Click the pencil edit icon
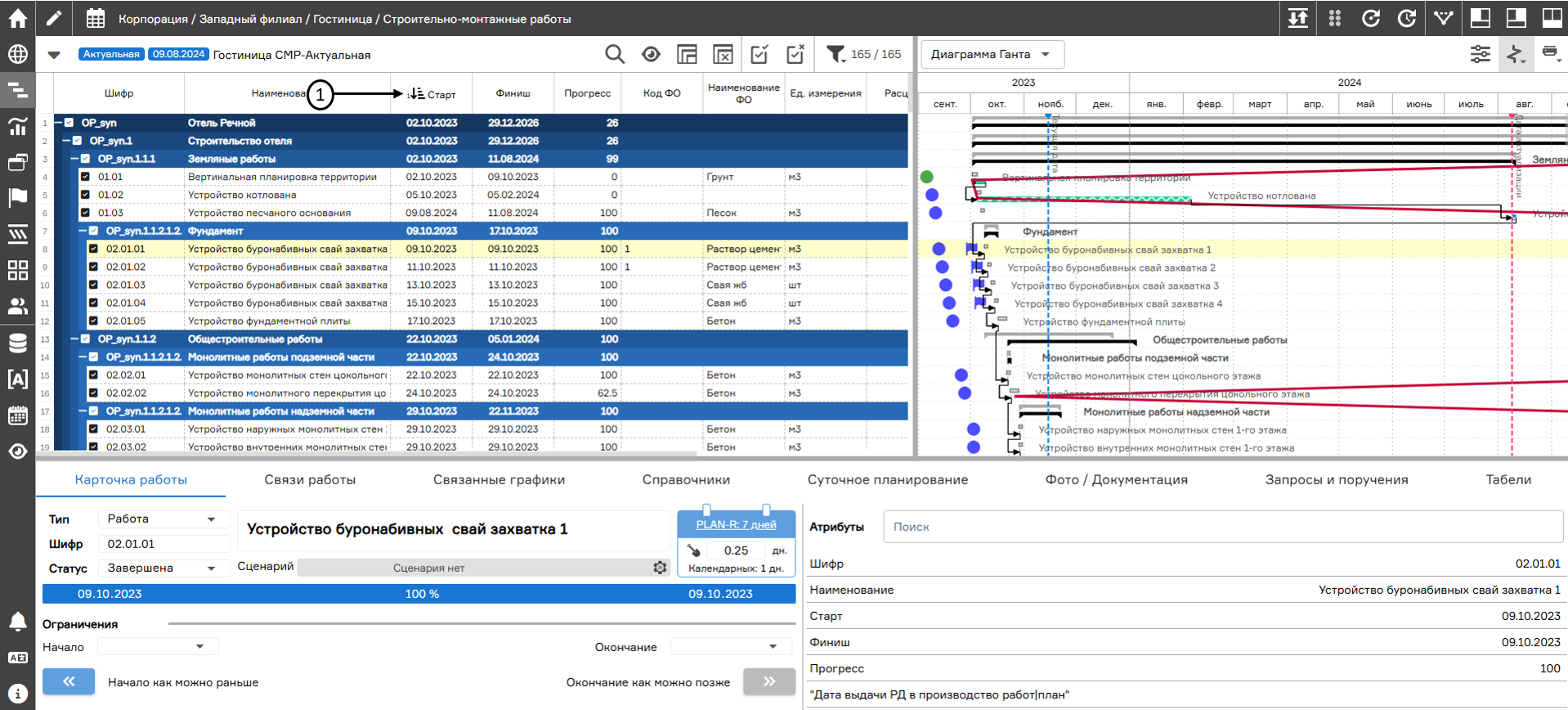The image size is (1568, 710). tap(53, 18)
